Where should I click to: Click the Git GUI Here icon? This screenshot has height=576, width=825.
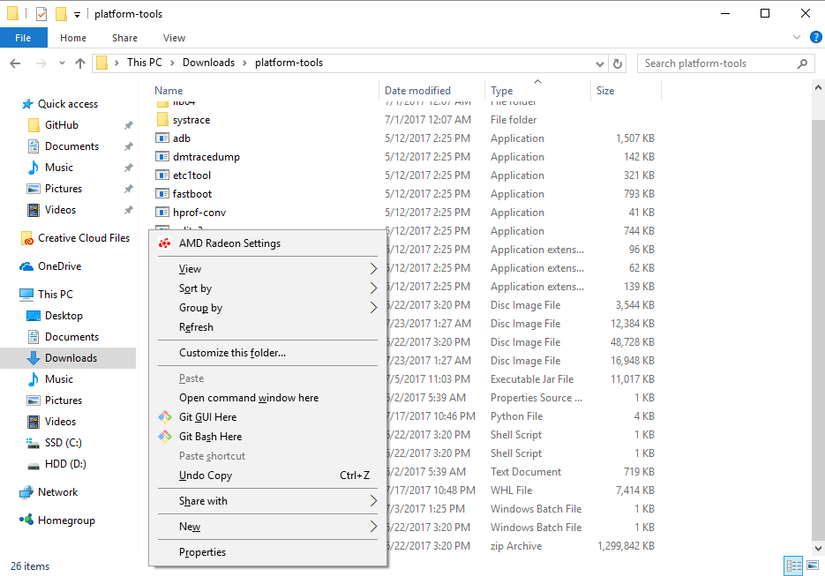pyautogui.click(x=166, y=417)
